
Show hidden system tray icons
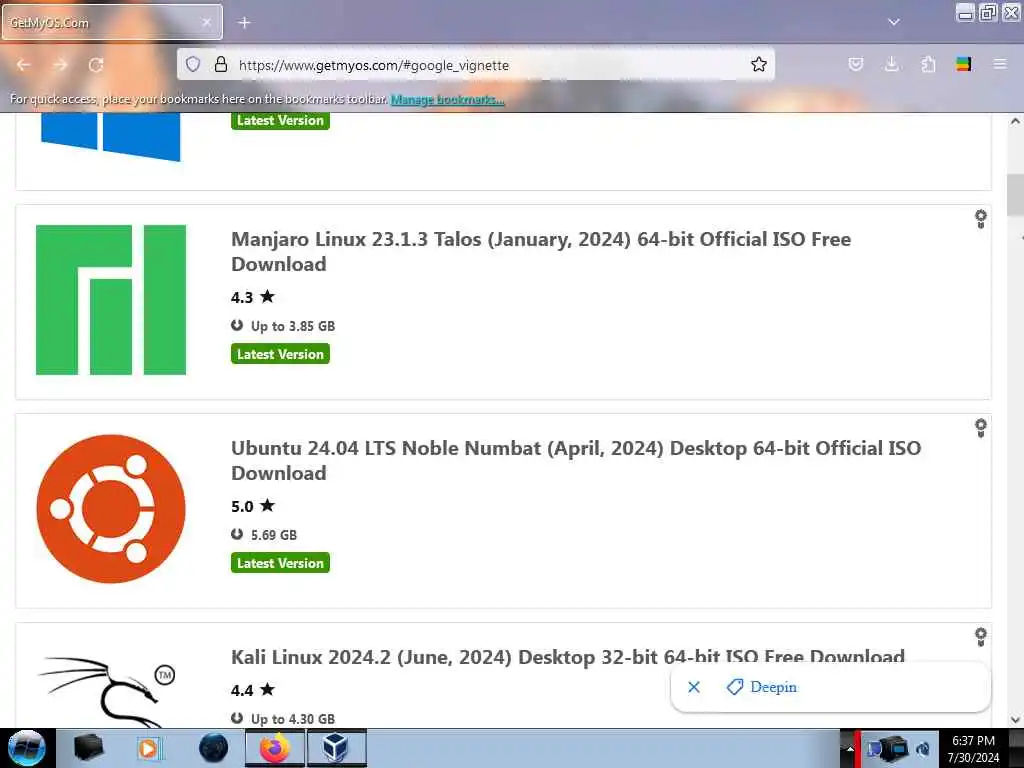[850, 749]
